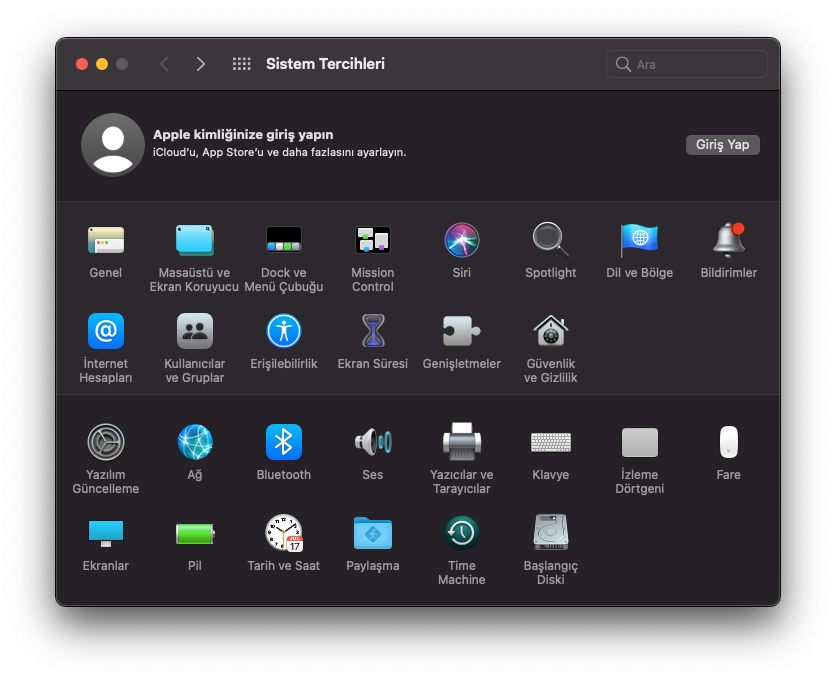
Task: Open the Bildirimler bell icon
Action: click(728, 240)
